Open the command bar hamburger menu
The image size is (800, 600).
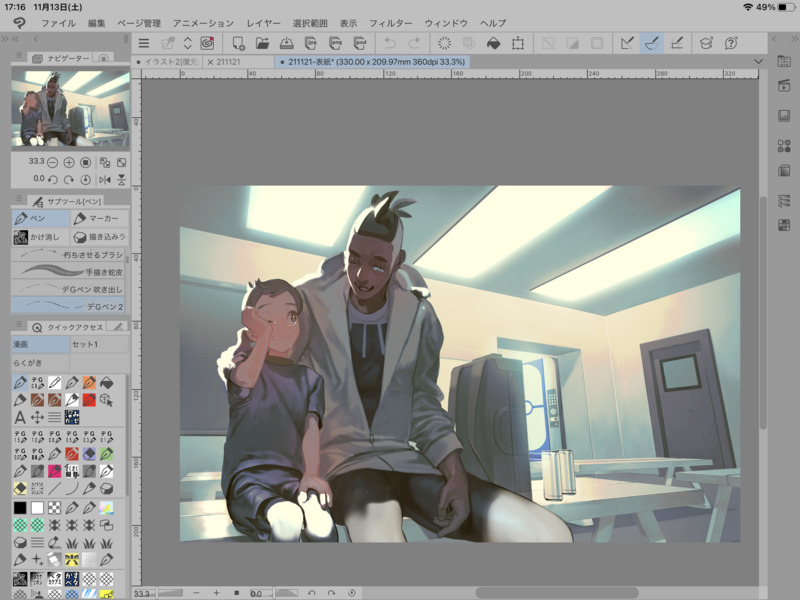coord(144,43)
